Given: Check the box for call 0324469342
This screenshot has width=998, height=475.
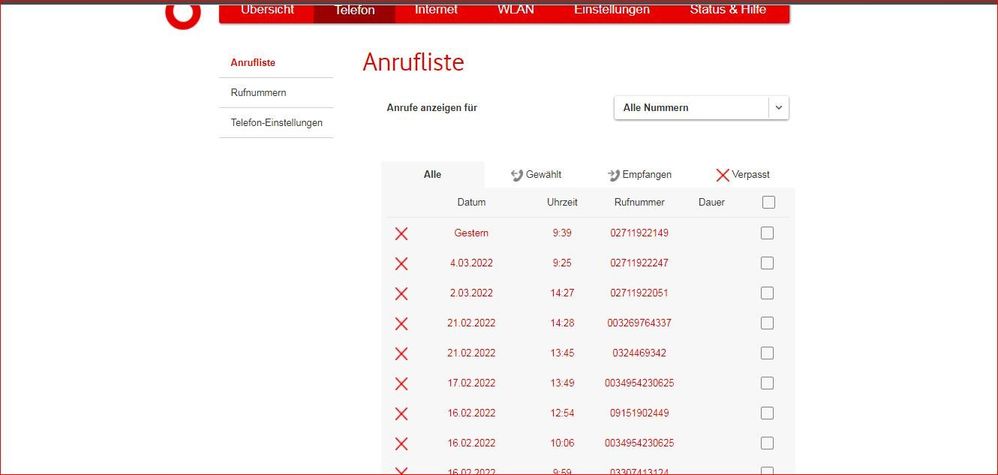Looking at the screenshot, I should (x=767, y=353).
